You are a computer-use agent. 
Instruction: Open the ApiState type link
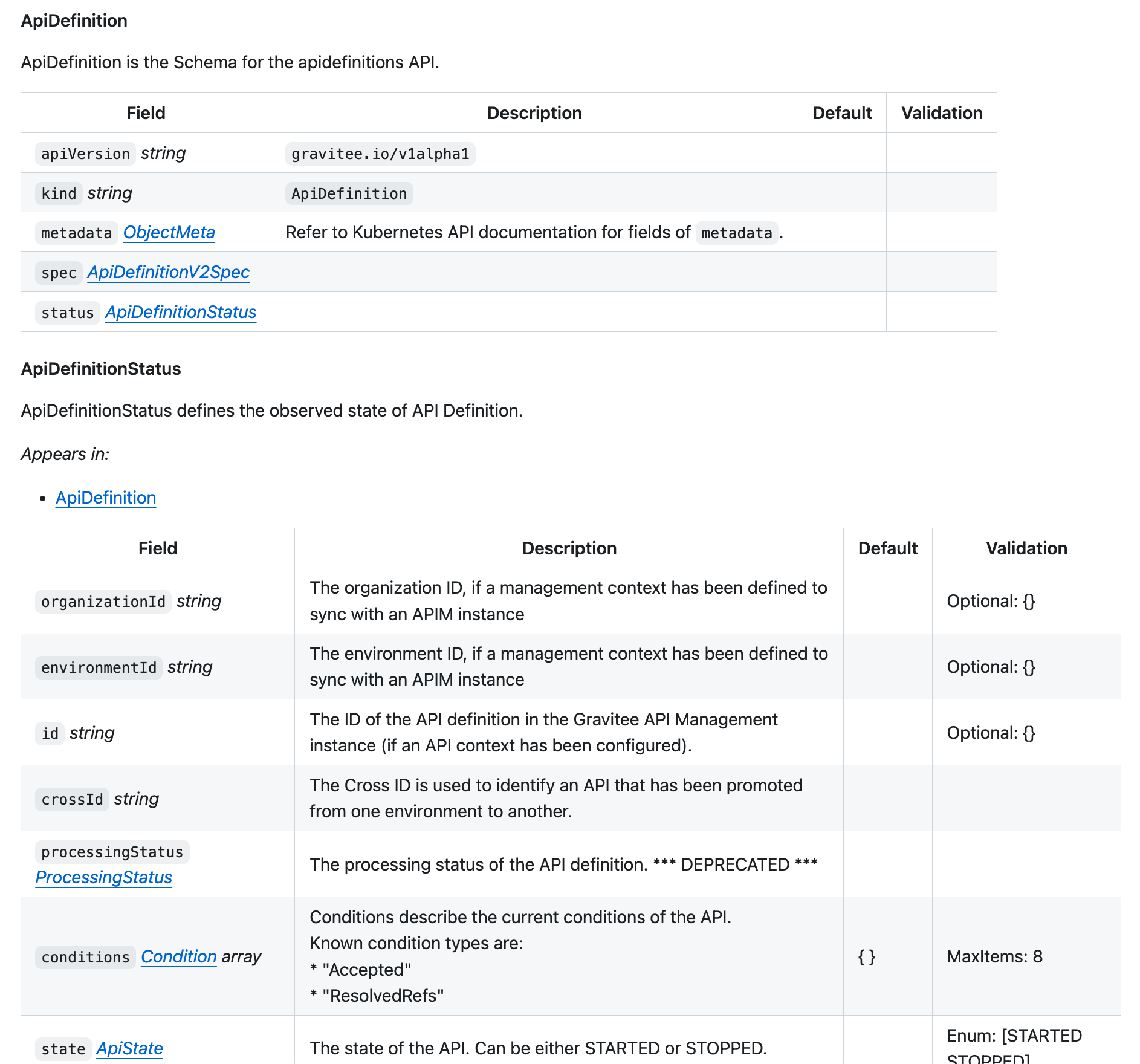tap(129, 1048)
